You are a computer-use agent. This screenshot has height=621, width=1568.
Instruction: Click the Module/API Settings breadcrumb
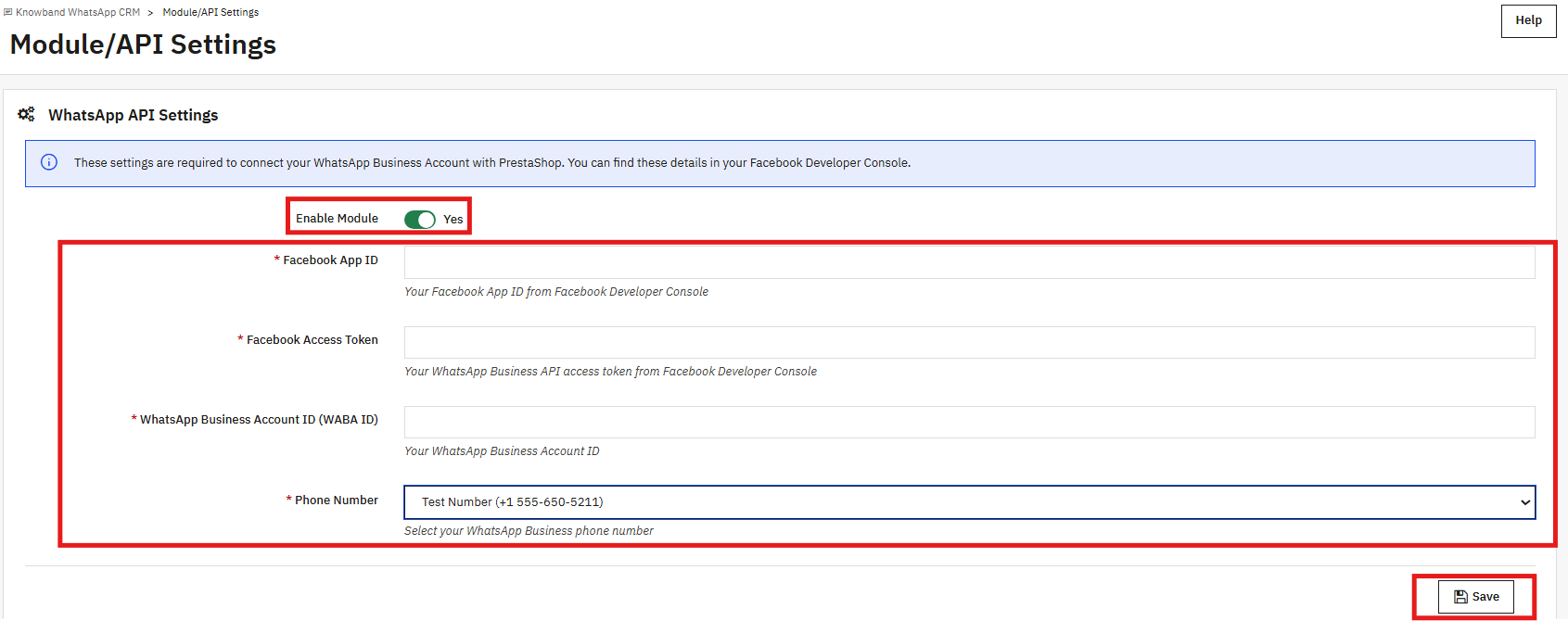pyautogui.click(x=210, y=12)
